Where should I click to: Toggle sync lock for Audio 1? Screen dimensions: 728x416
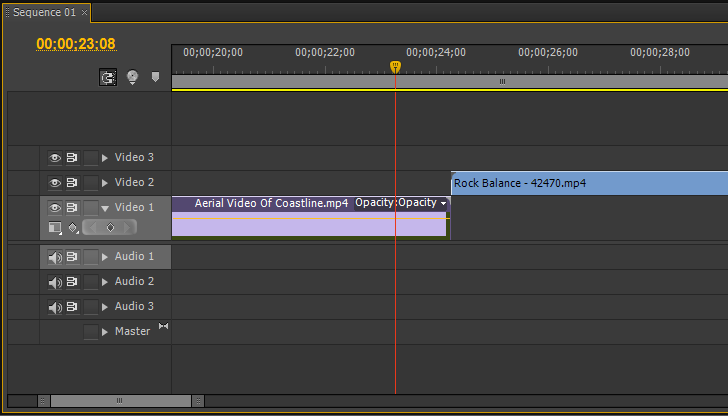(72, 257)
